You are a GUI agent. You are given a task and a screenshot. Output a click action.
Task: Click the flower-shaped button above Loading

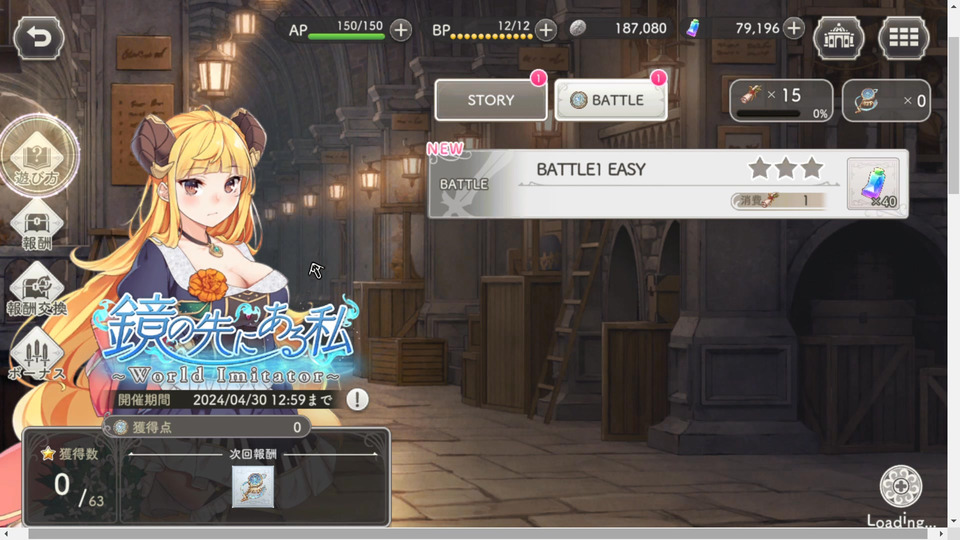pos(901,486)
